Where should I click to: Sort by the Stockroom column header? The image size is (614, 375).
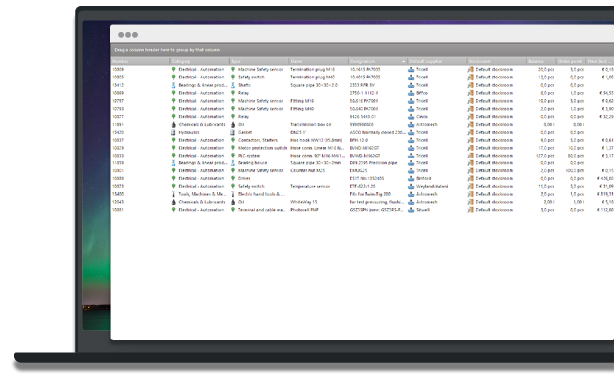(x=497, y=61)
